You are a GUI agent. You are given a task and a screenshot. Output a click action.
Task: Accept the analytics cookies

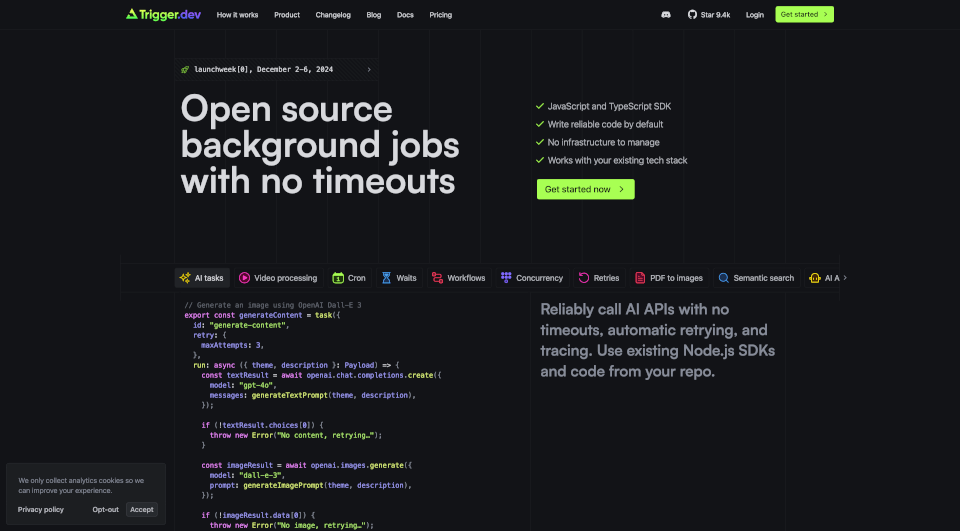point(142,509)
